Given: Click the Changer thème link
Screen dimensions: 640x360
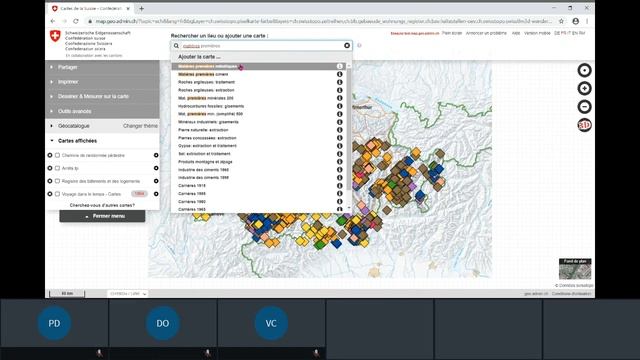Looking at the screenshot, I should tap(140, 126).
